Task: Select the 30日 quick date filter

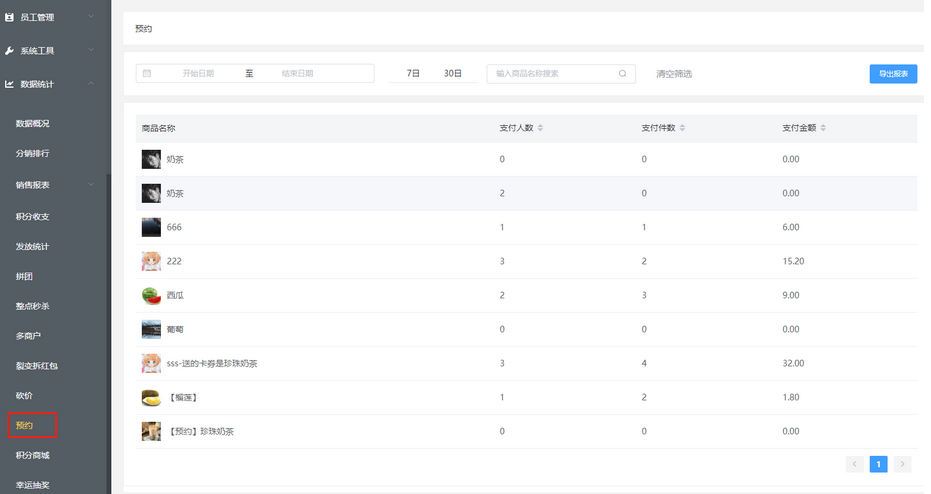Action: [452, 74]
